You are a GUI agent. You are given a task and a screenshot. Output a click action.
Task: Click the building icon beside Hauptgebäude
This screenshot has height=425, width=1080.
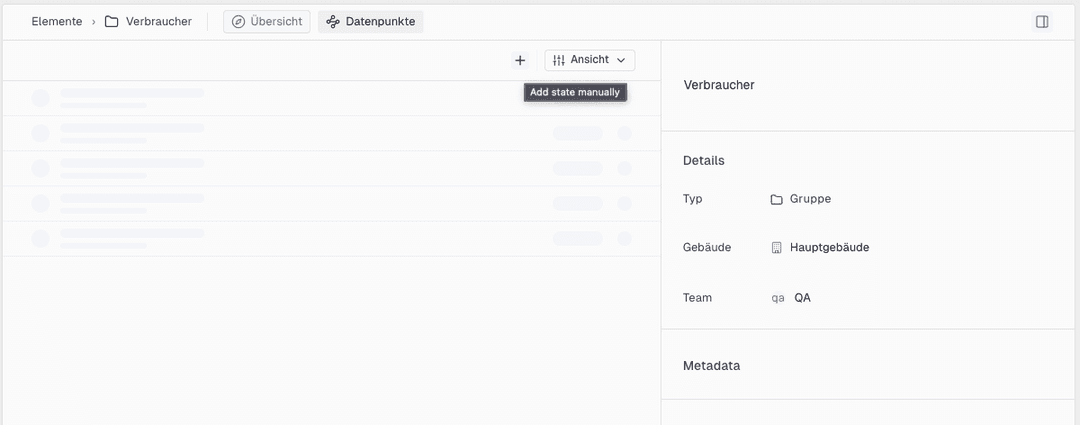[776, 247]
